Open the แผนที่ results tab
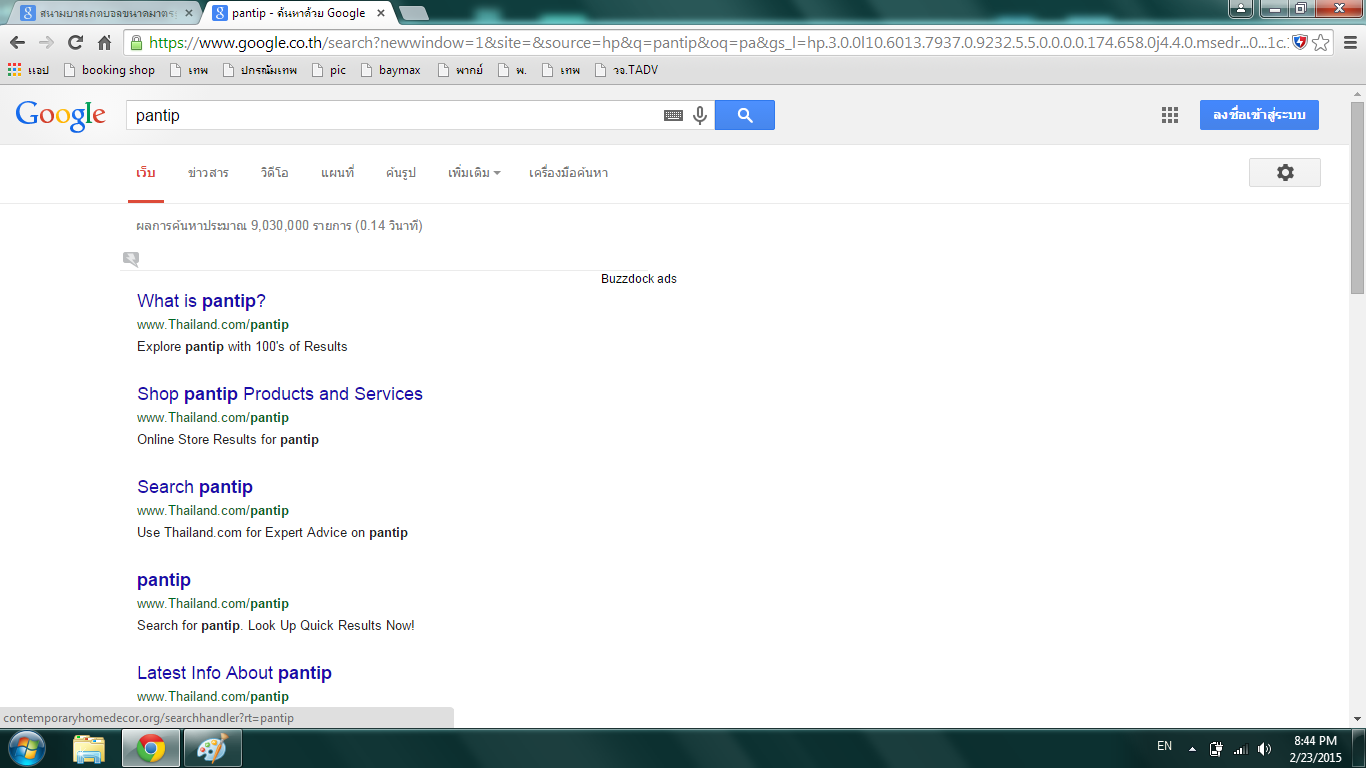The width and height of the screenshot is (1366, 768). pos(338,173)
